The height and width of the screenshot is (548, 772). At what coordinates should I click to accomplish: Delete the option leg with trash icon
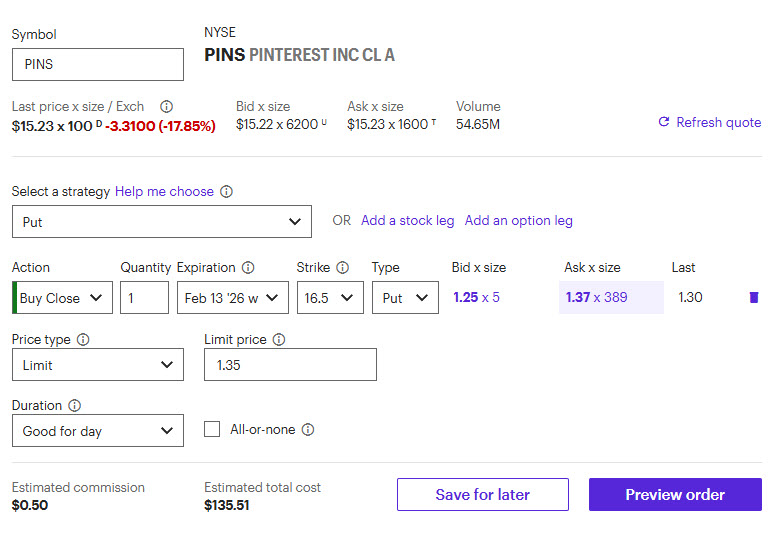pos(754,298)
